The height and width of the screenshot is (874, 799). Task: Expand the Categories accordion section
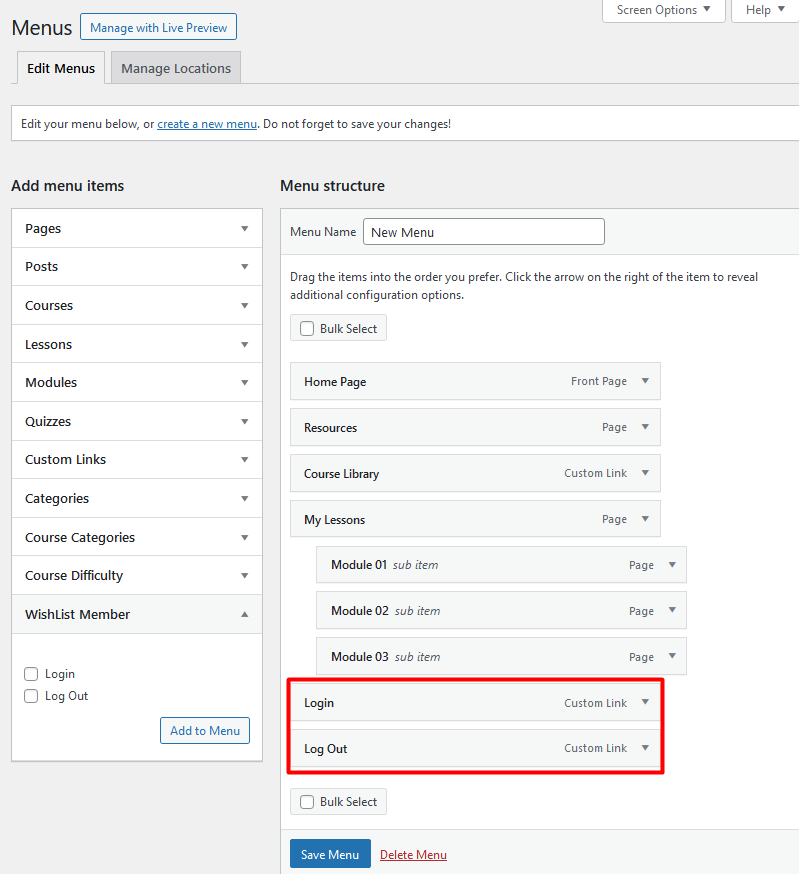137,498
